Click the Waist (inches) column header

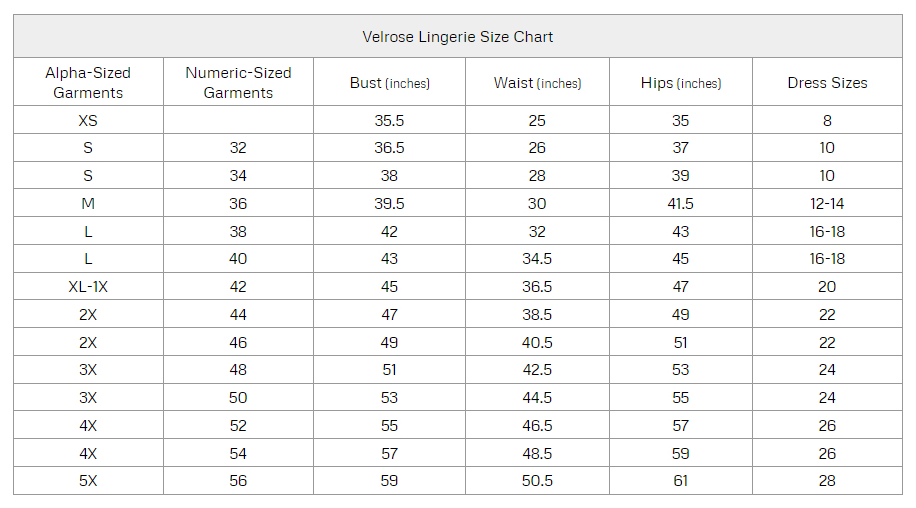tap(537, 83)
